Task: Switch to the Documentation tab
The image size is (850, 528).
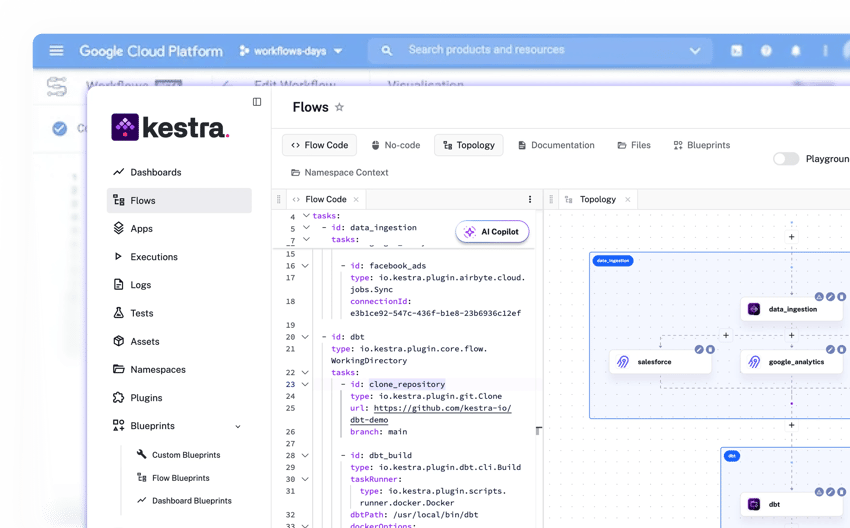Action: 556,145
